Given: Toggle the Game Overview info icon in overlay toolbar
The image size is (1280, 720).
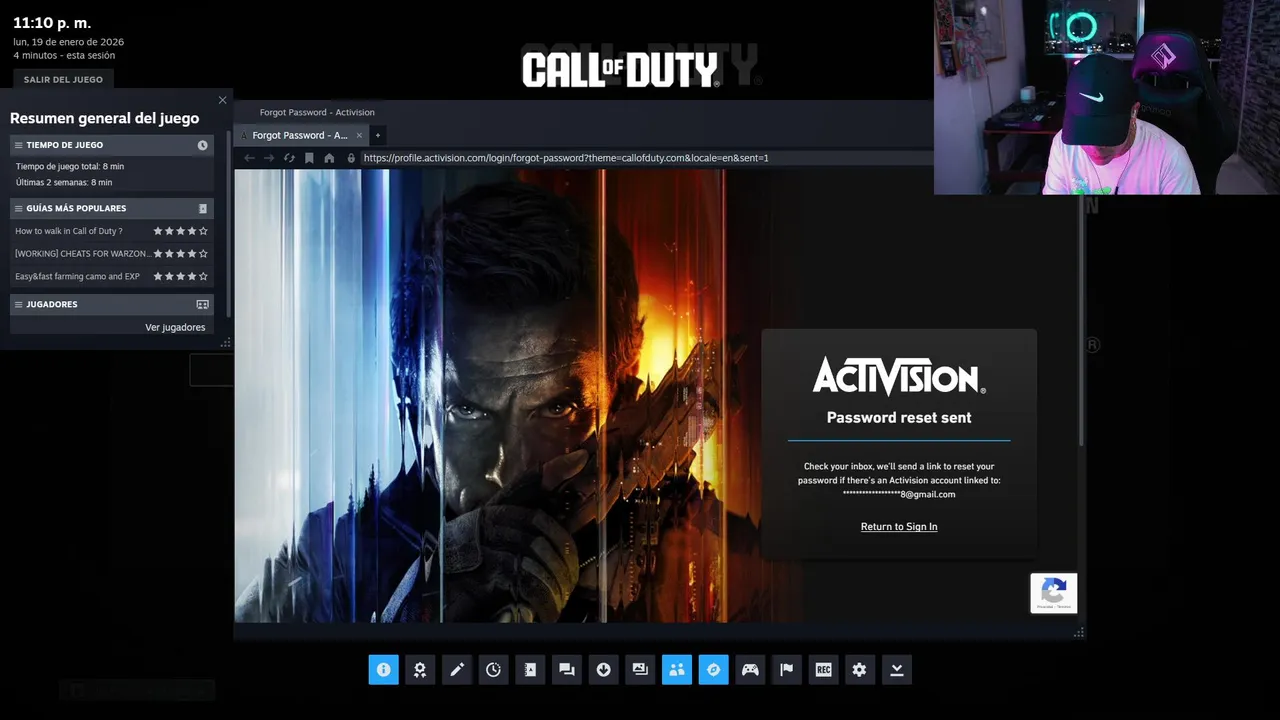Looking at the screenshot, I should tap(383, 670).
